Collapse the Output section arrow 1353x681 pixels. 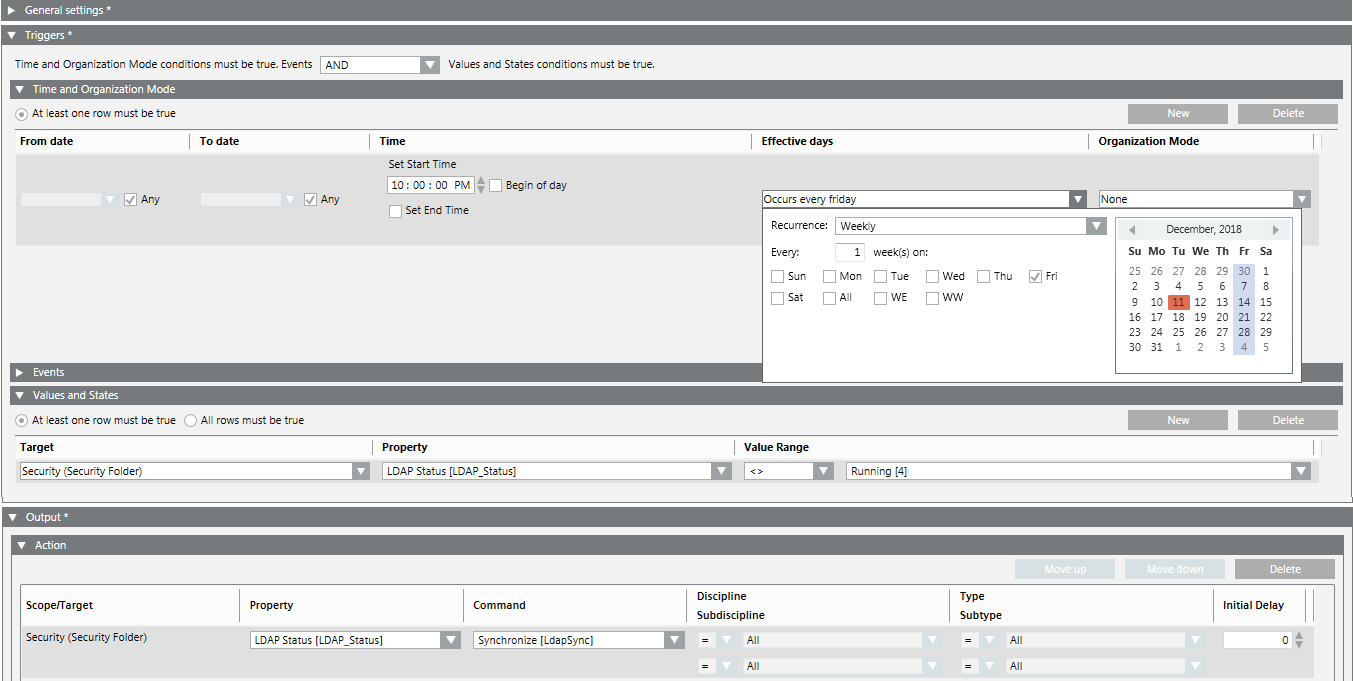coord(12,517)
